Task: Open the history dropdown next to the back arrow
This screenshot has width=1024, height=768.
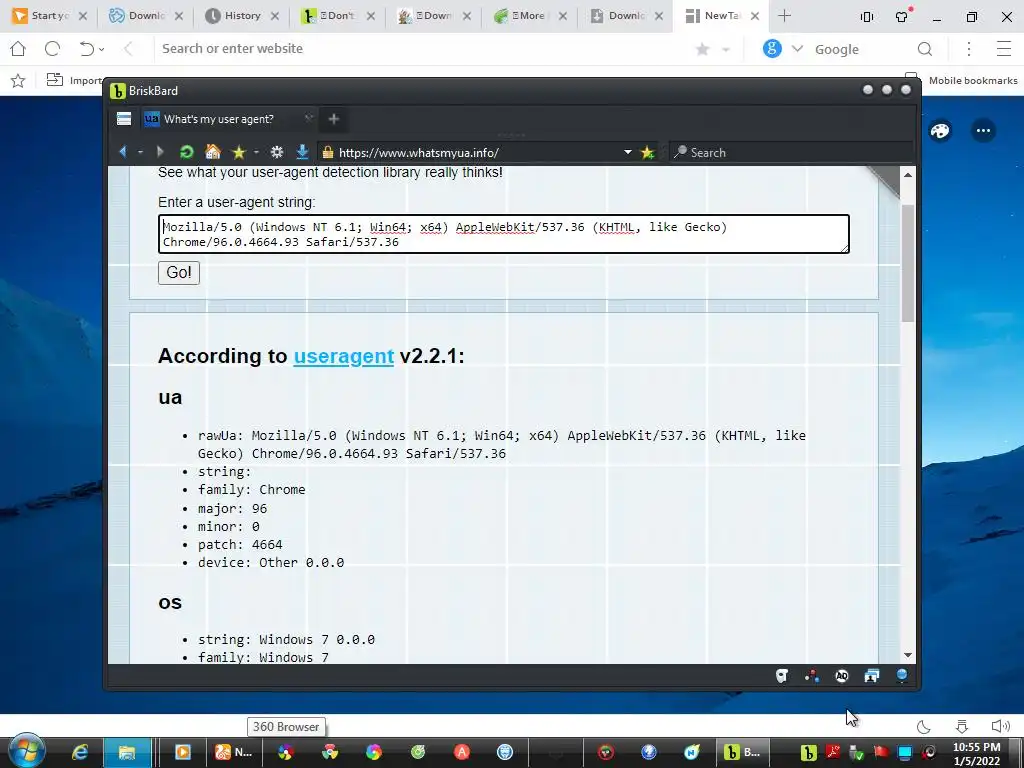Action: [140, 152]
